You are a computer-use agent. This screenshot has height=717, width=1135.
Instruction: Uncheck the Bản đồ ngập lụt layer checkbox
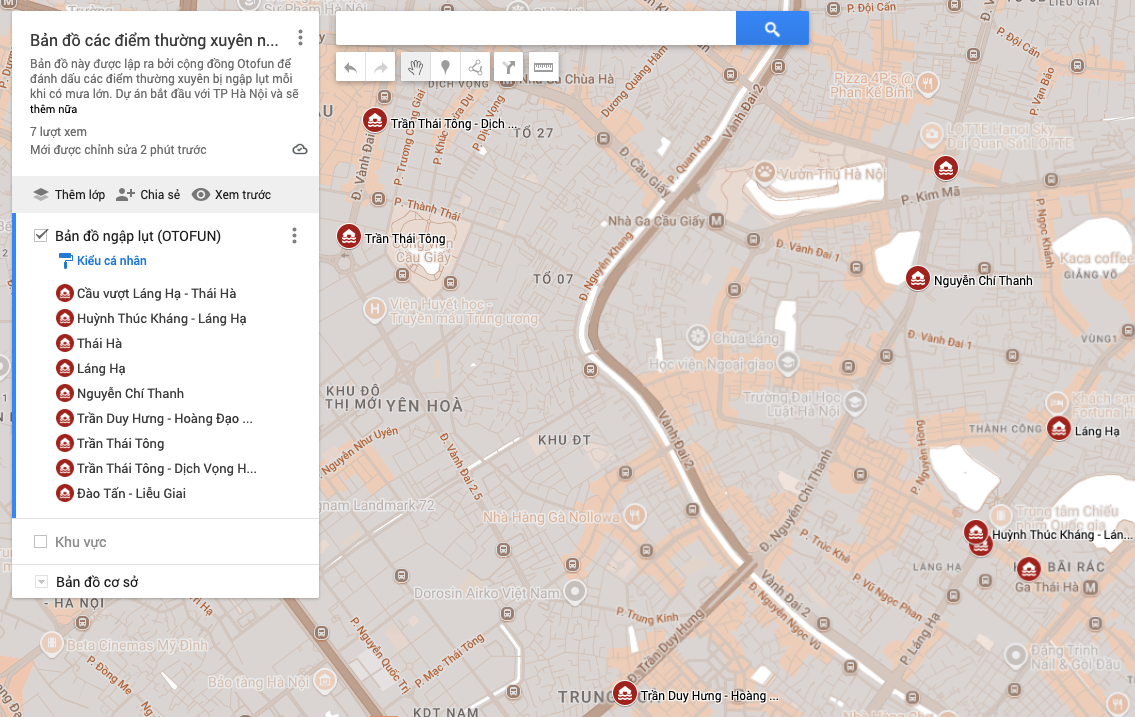pyautogui.click(x=41, y=236)
